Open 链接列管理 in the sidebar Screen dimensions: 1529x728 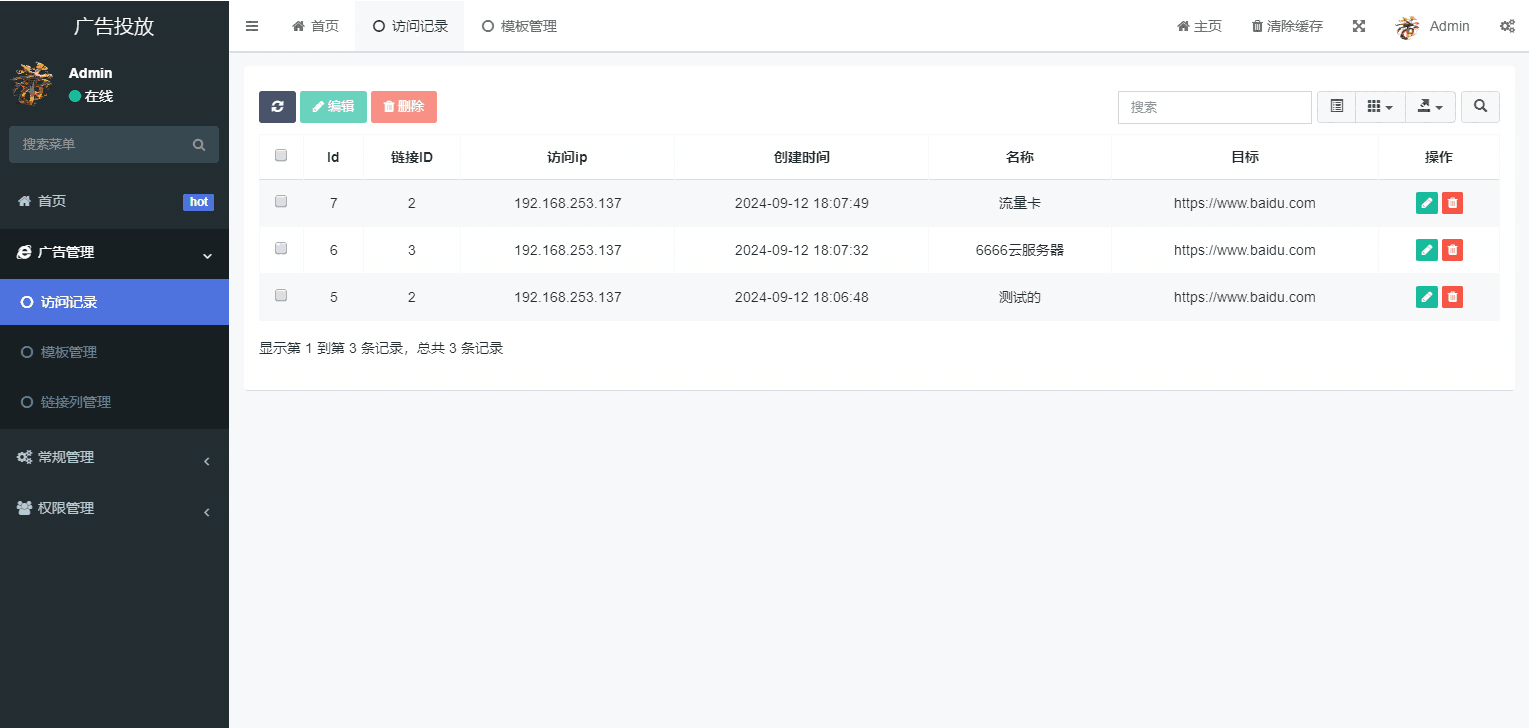click(114, 402)
